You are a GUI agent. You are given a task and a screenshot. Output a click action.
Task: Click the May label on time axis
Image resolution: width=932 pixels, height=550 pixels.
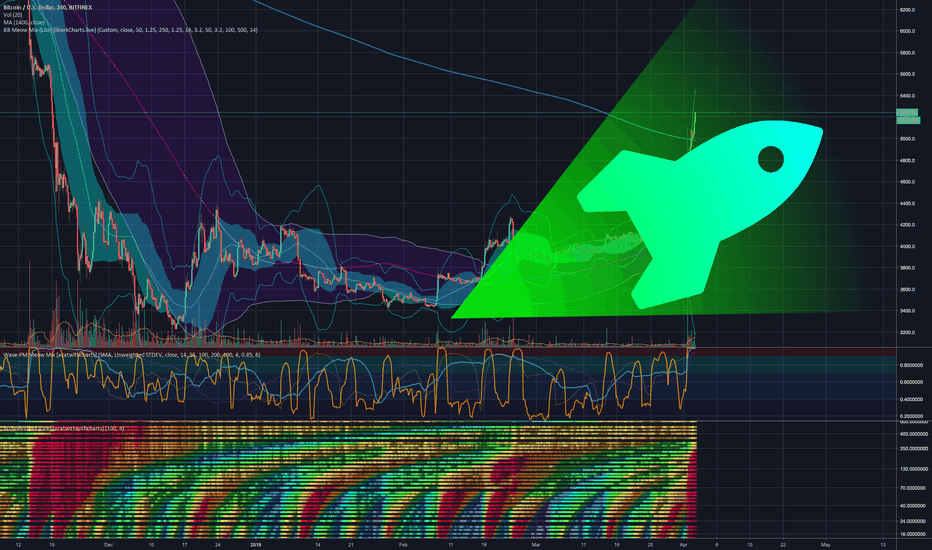[x=826, y=545]
